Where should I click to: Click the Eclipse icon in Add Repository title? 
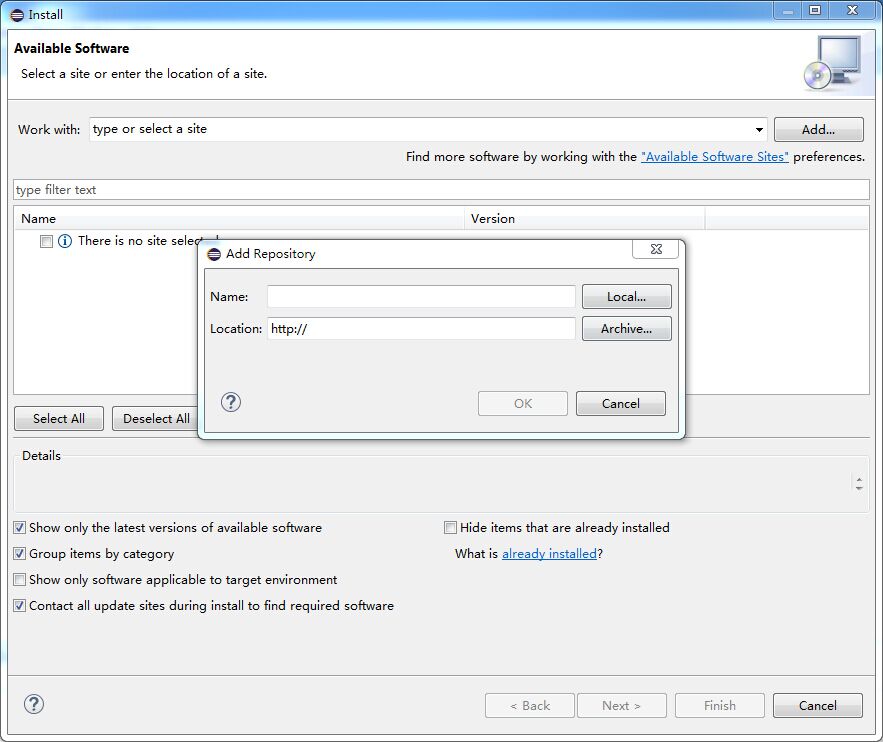pos(214,254)
